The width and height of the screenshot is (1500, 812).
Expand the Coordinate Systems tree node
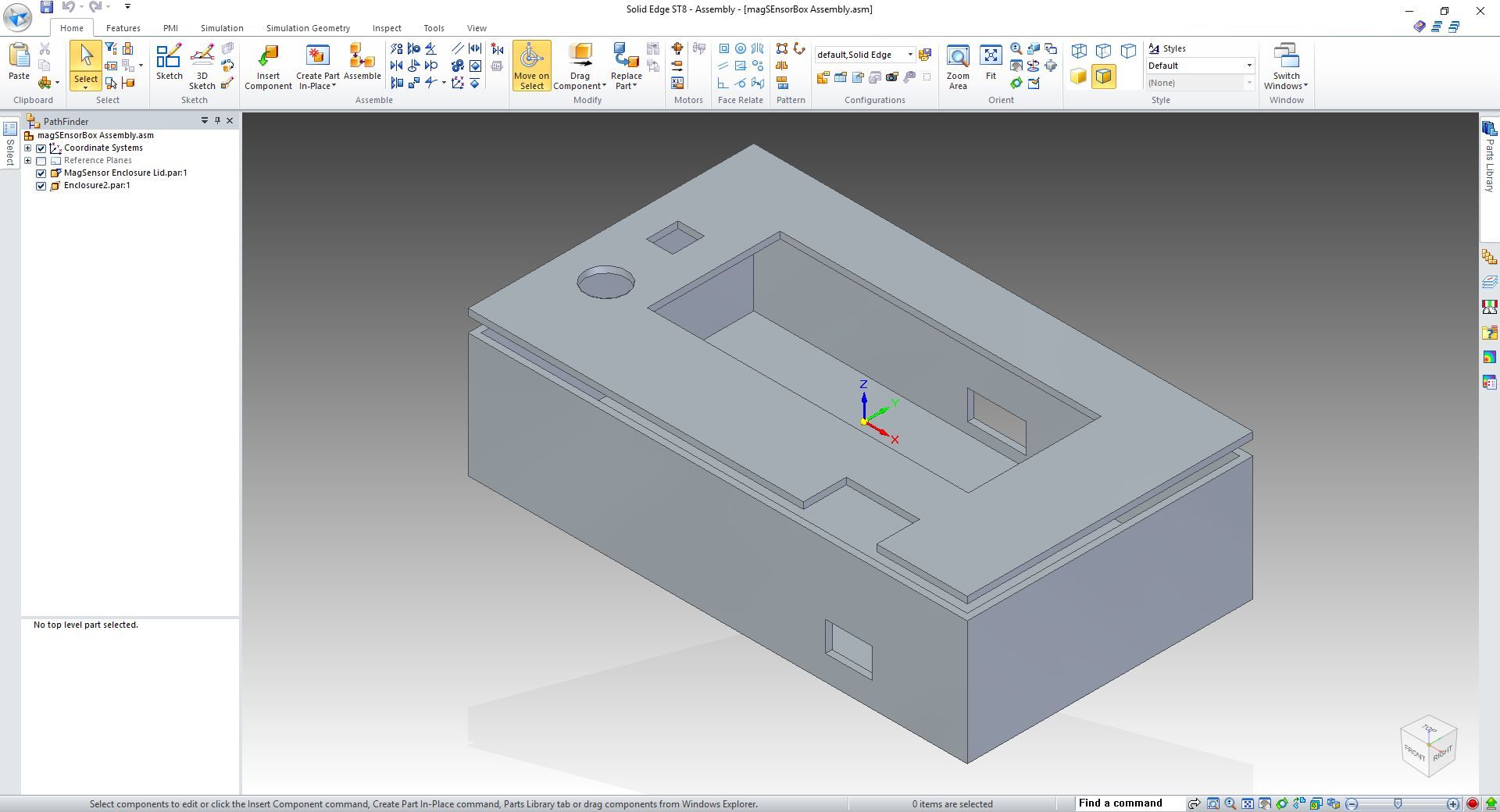click(x=28, y=148)
